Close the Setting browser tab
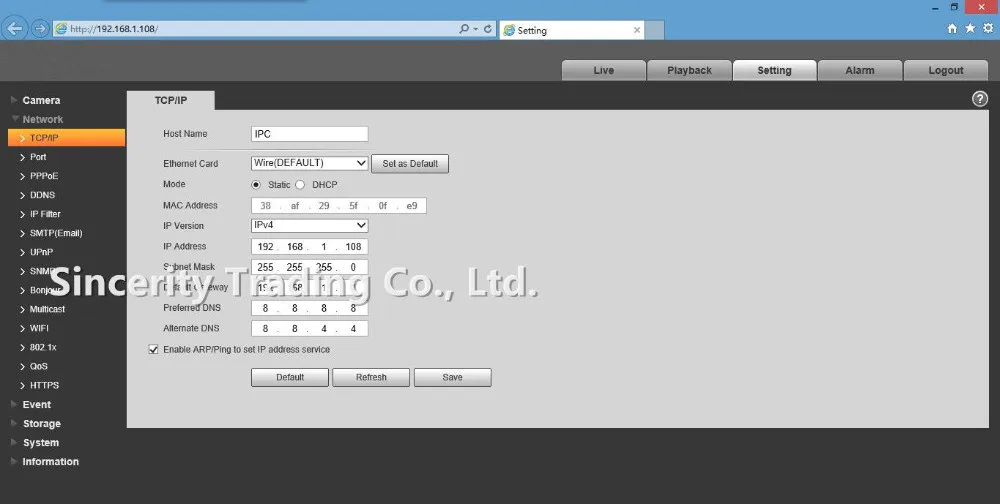The image size is (1000, 504). [x=636, y=30]
